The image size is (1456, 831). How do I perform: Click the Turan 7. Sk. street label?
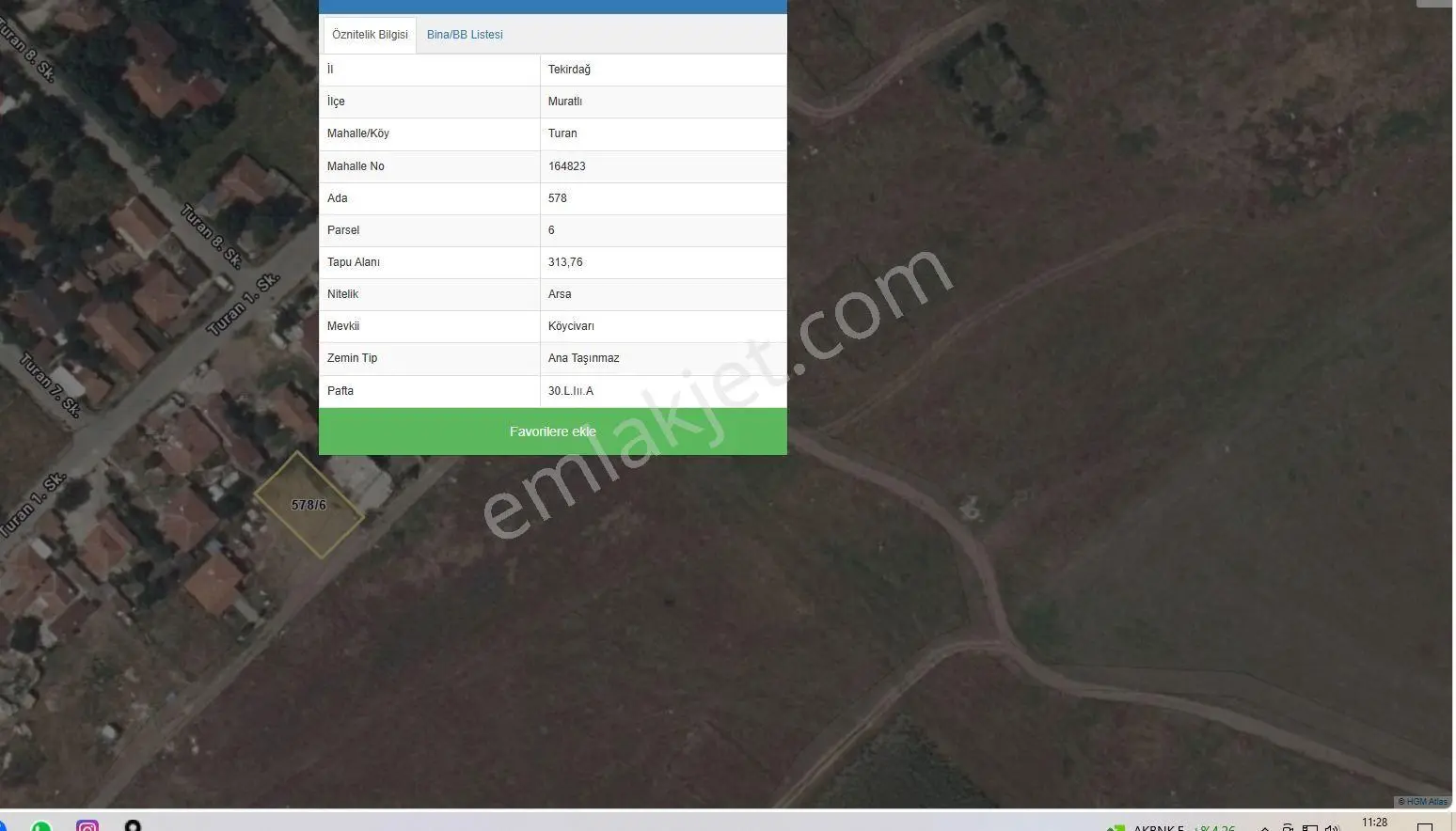[x=50, y=384]
